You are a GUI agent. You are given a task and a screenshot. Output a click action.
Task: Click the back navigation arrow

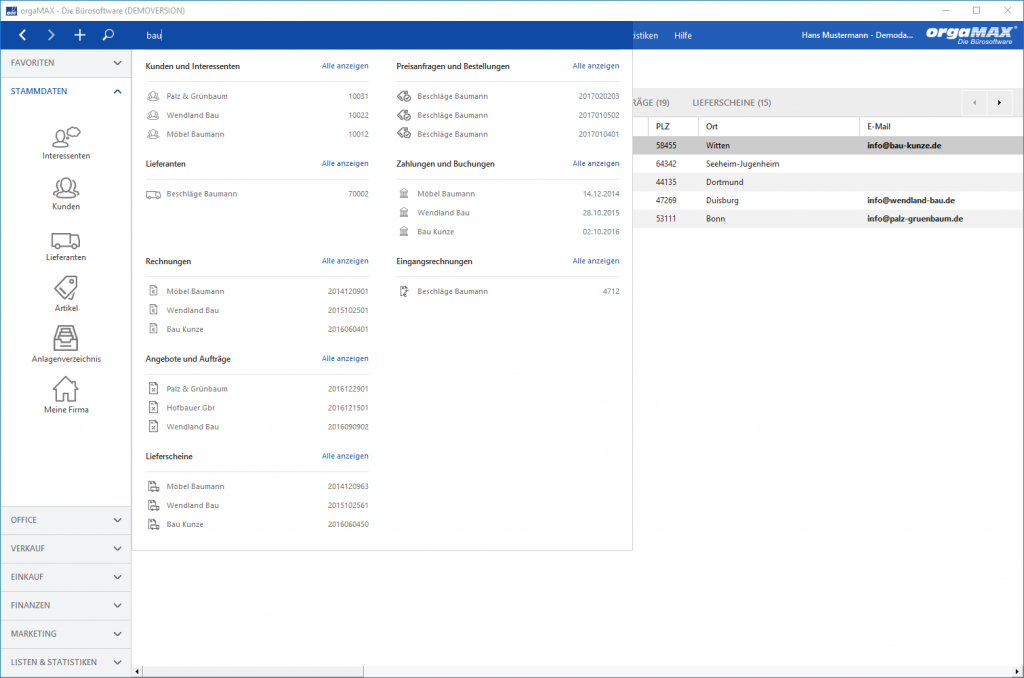(23, 35)
